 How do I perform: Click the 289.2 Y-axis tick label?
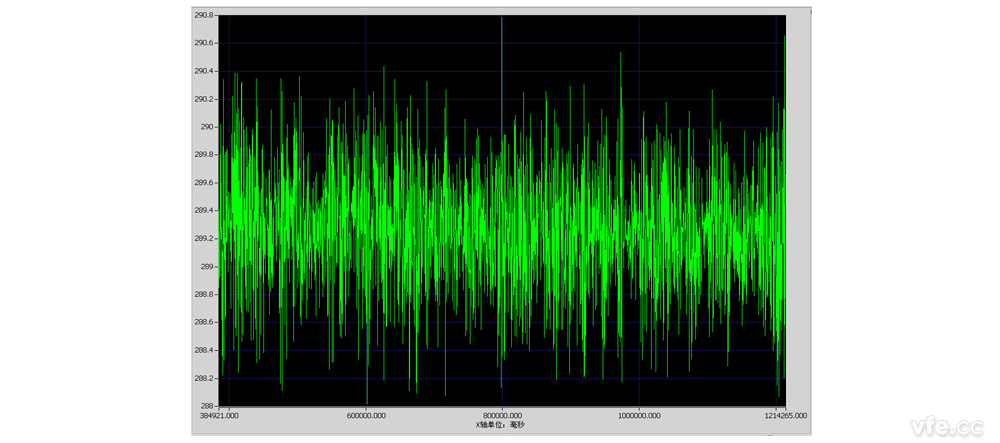point(204,239)
